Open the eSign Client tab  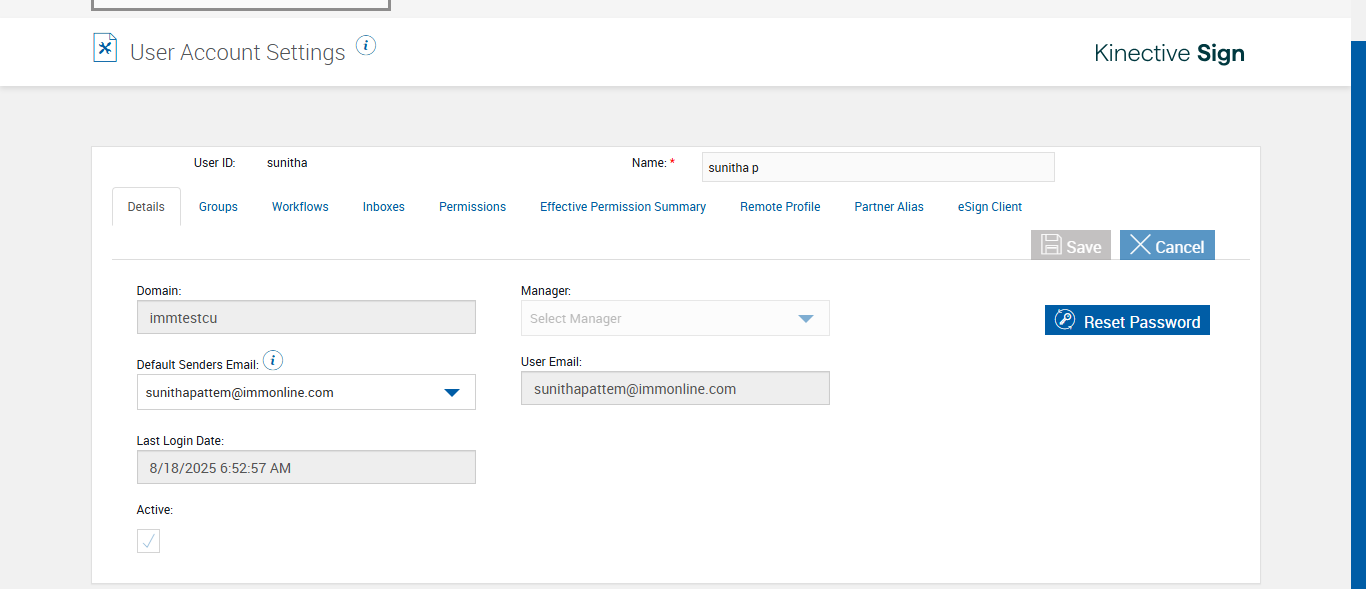(x=990, y=207)
